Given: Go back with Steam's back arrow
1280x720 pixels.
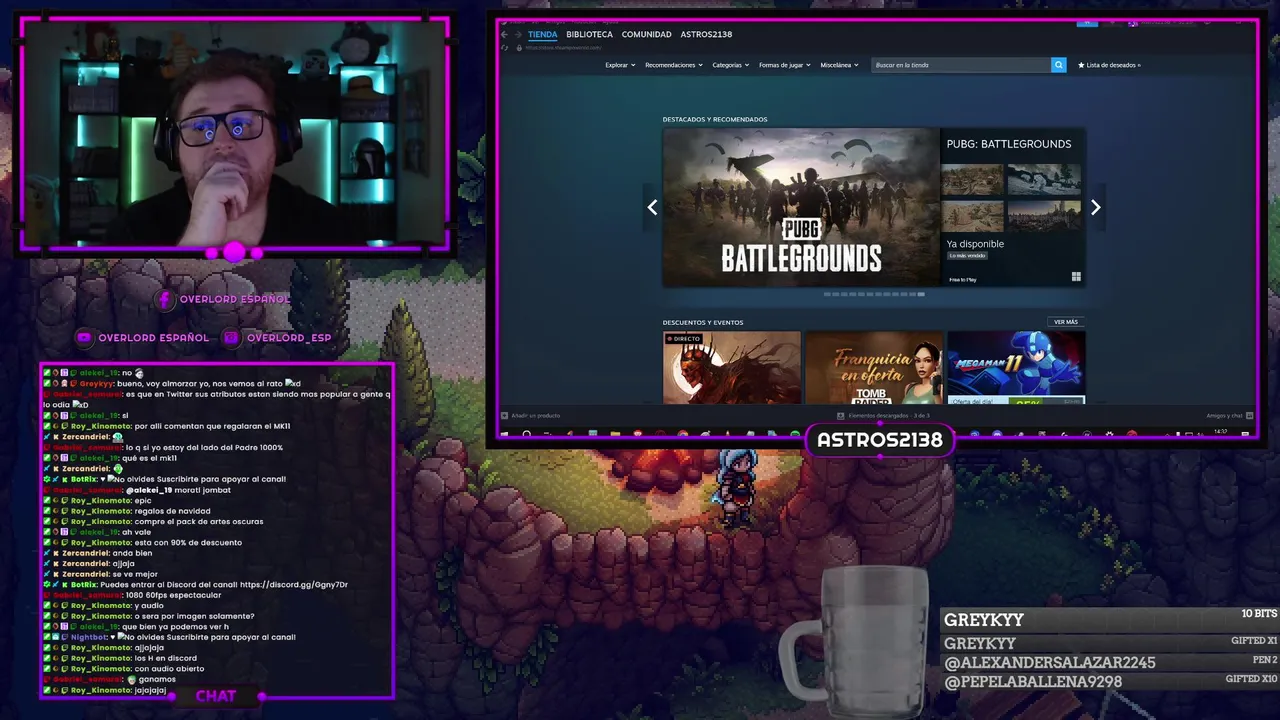Looking at the screenshot, I should point(505,34).
